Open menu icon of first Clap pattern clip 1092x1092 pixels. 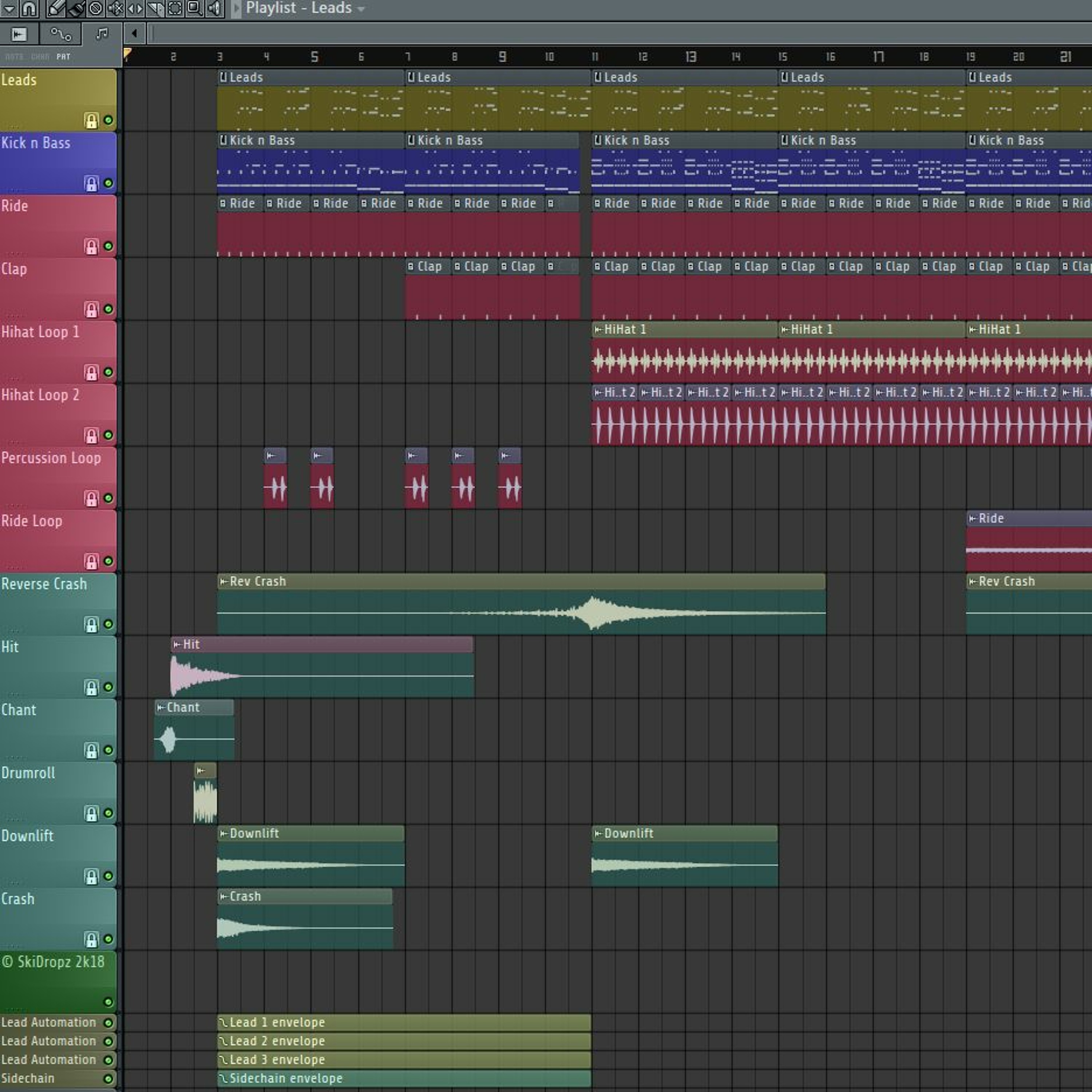[x=411, y=266]
